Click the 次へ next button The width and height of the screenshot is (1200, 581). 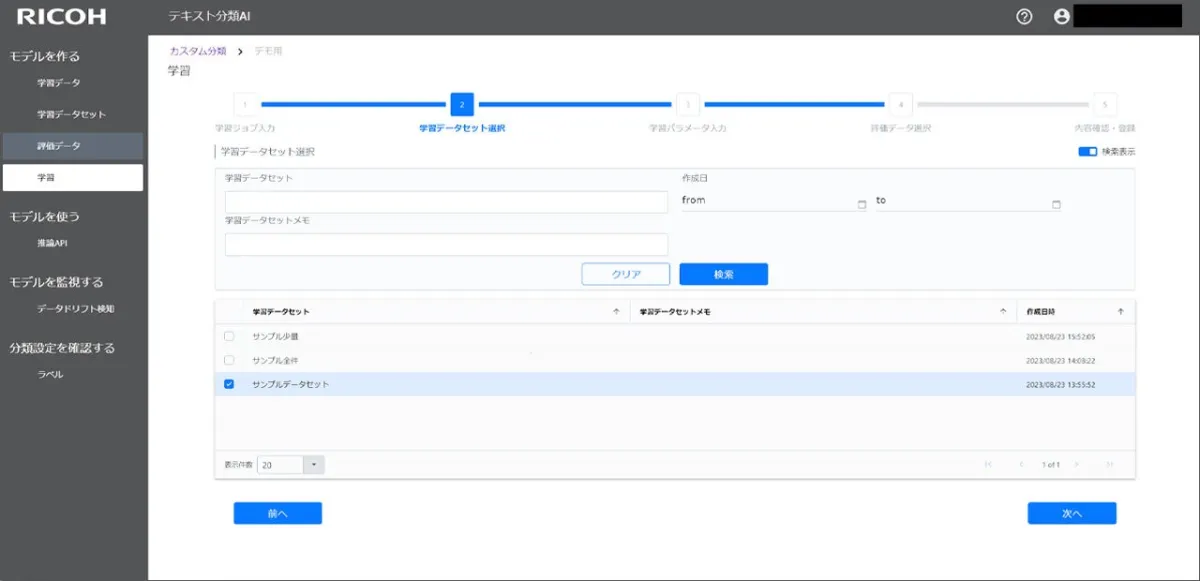(x=1071, y=513)
